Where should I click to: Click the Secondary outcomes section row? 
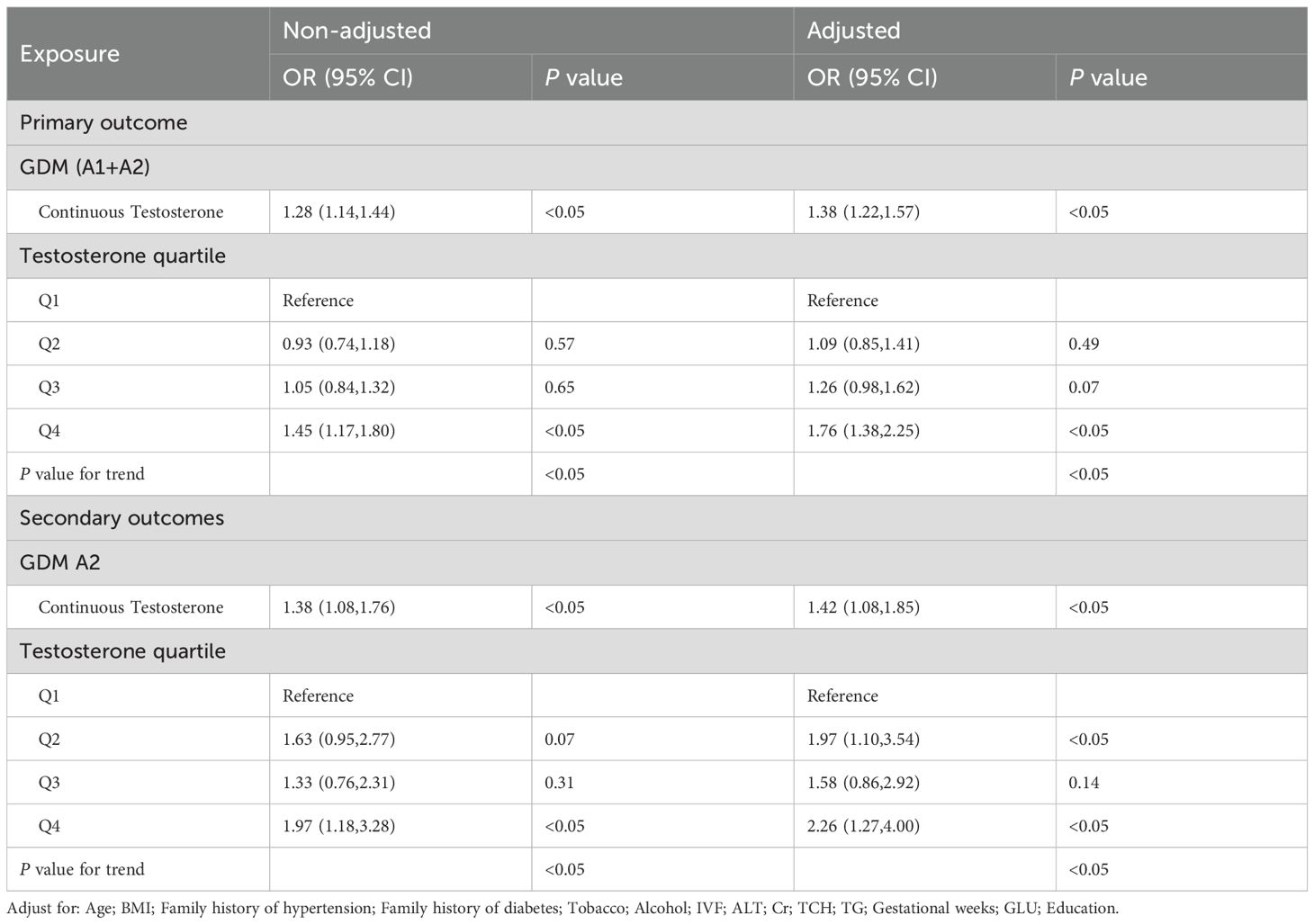tap(657, 518)
